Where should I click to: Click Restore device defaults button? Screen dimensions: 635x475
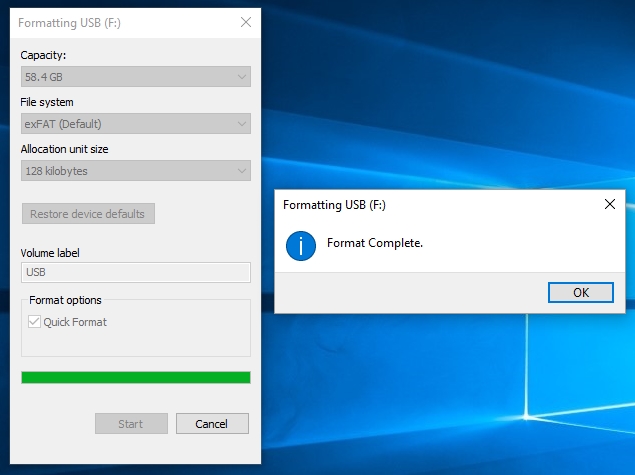[88, 213]
